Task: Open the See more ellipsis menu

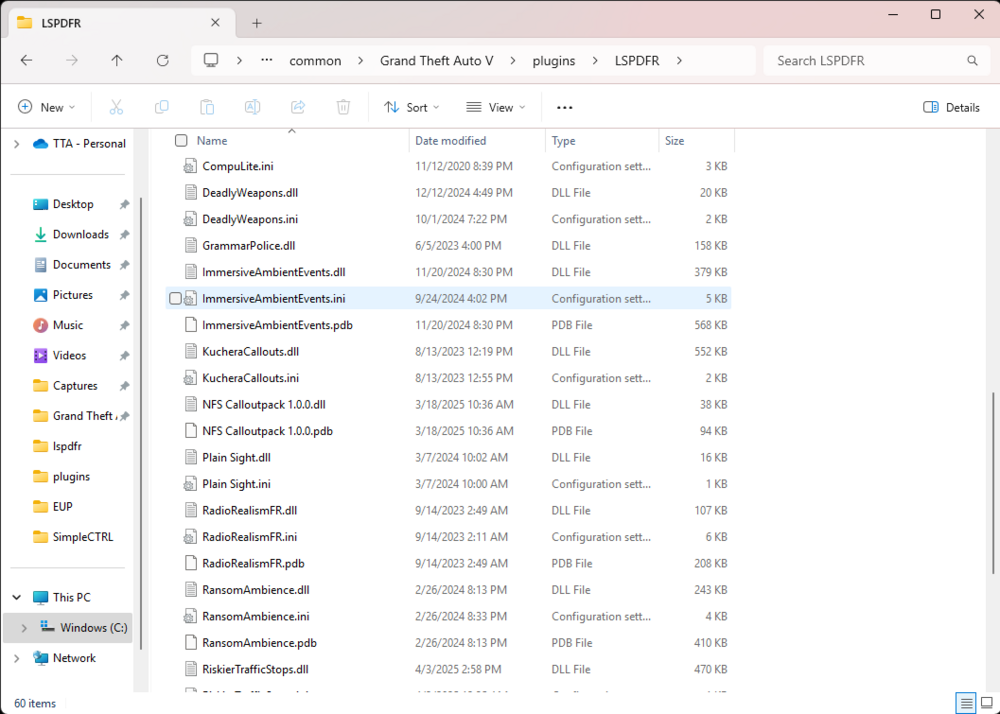Action: [564, 107]
